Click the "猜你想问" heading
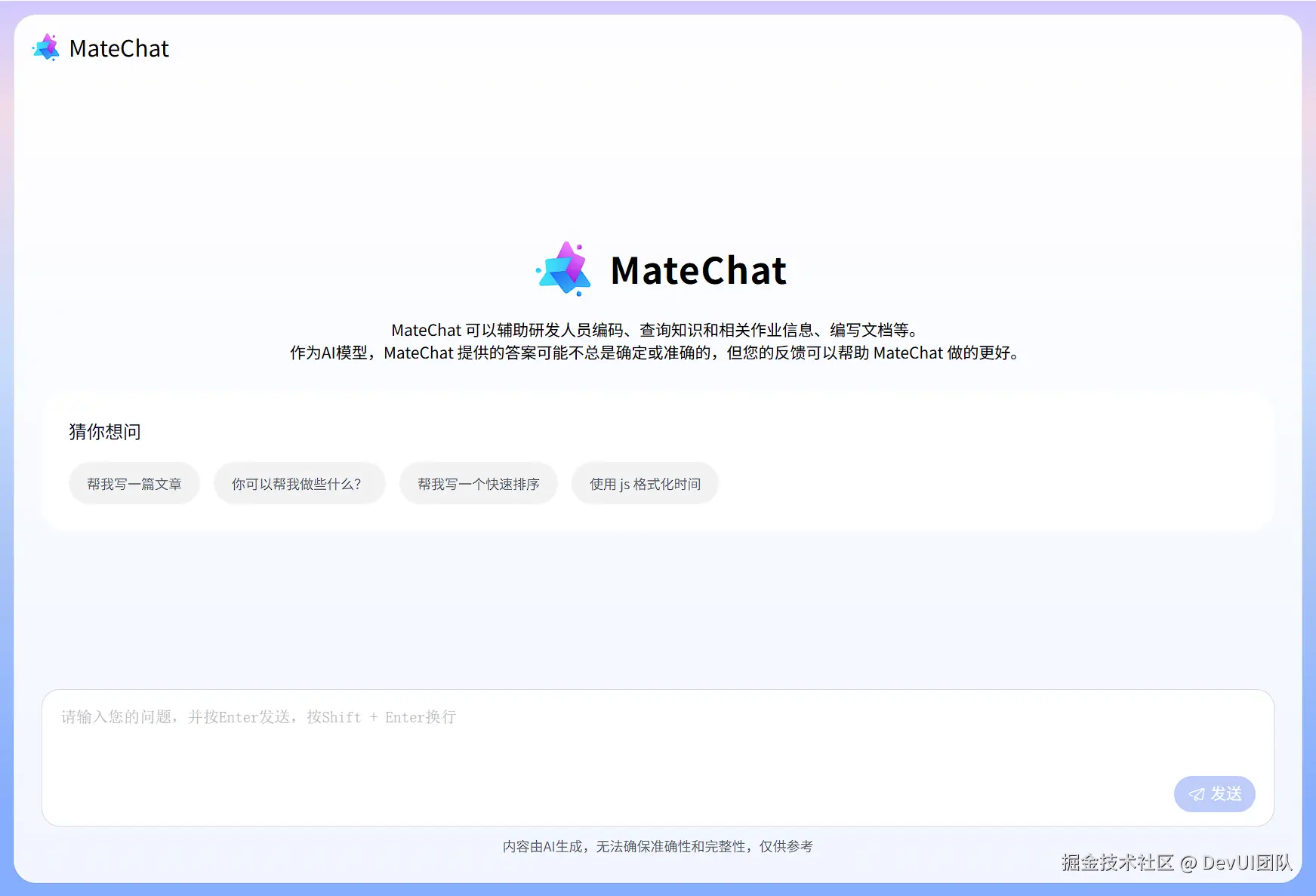The image size is (1316, 896). point(105,432)
